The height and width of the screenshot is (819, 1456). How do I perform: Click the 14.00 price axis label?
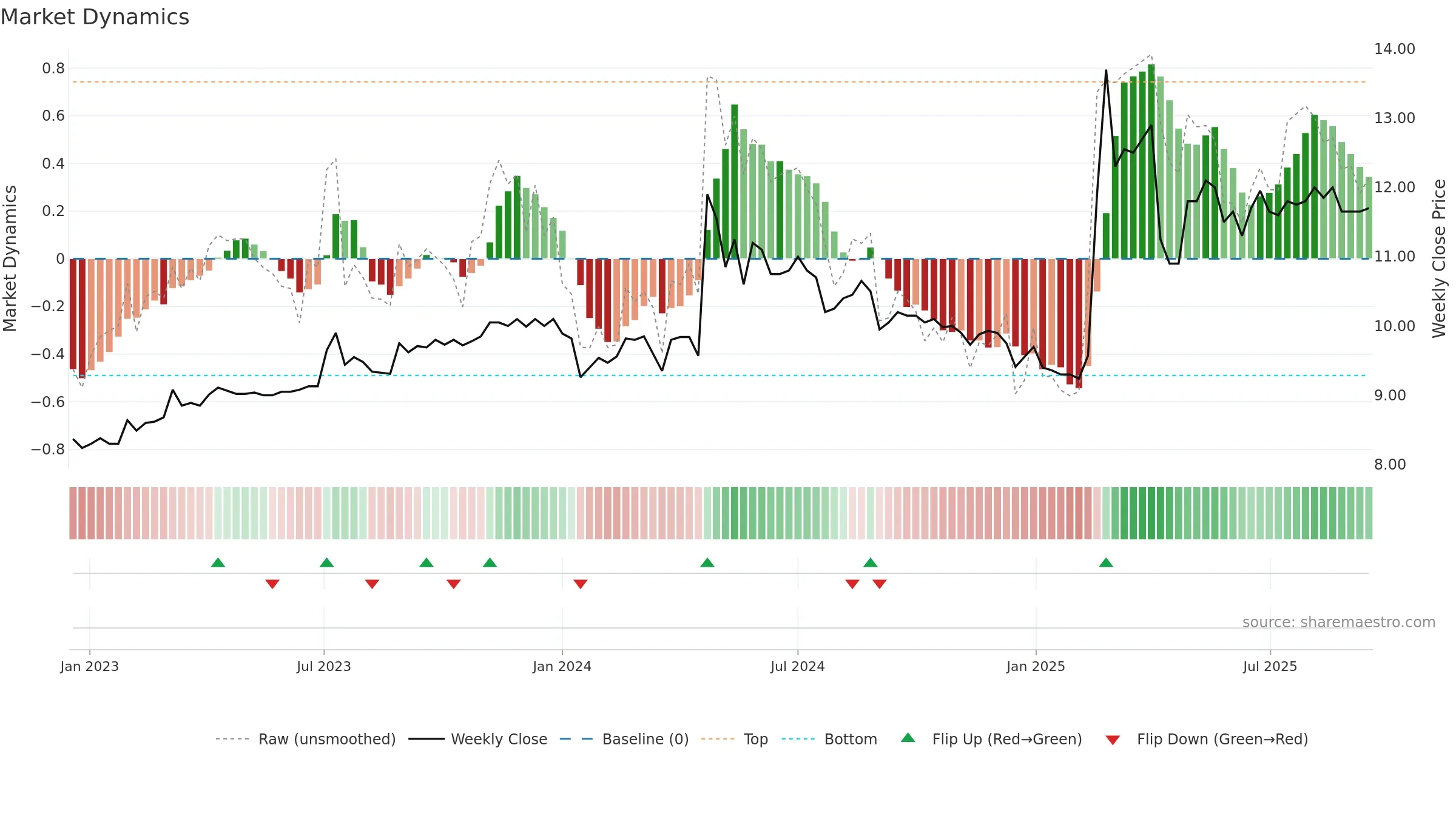click(x=1395, y=49)
